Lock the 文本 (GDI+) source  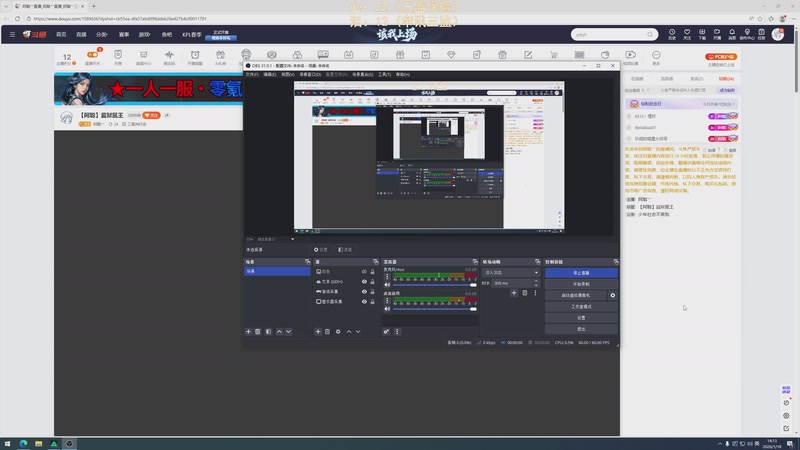(372, 282)
